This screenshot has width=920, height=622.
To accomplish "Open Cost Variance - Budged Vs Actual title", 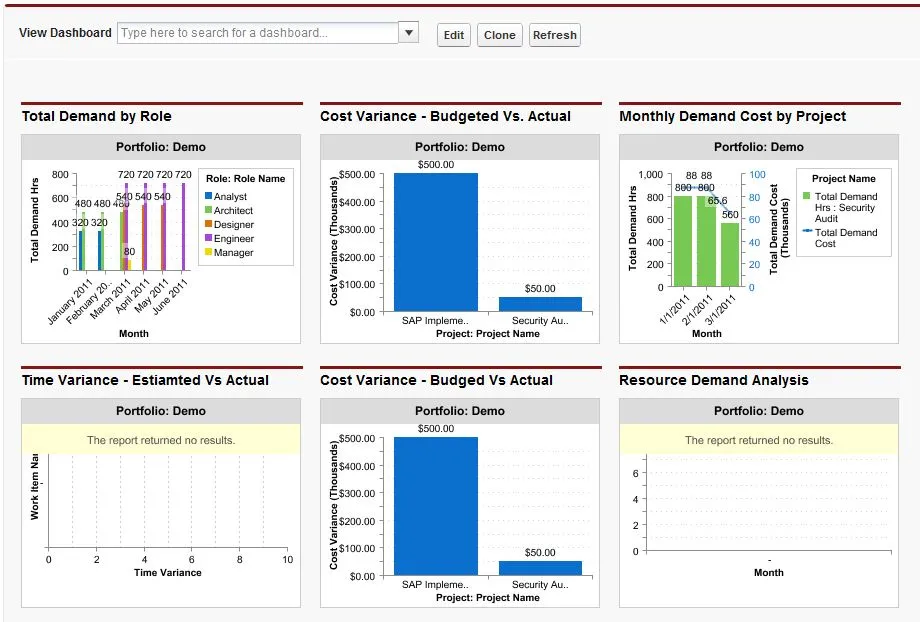I will click(437, 380).
